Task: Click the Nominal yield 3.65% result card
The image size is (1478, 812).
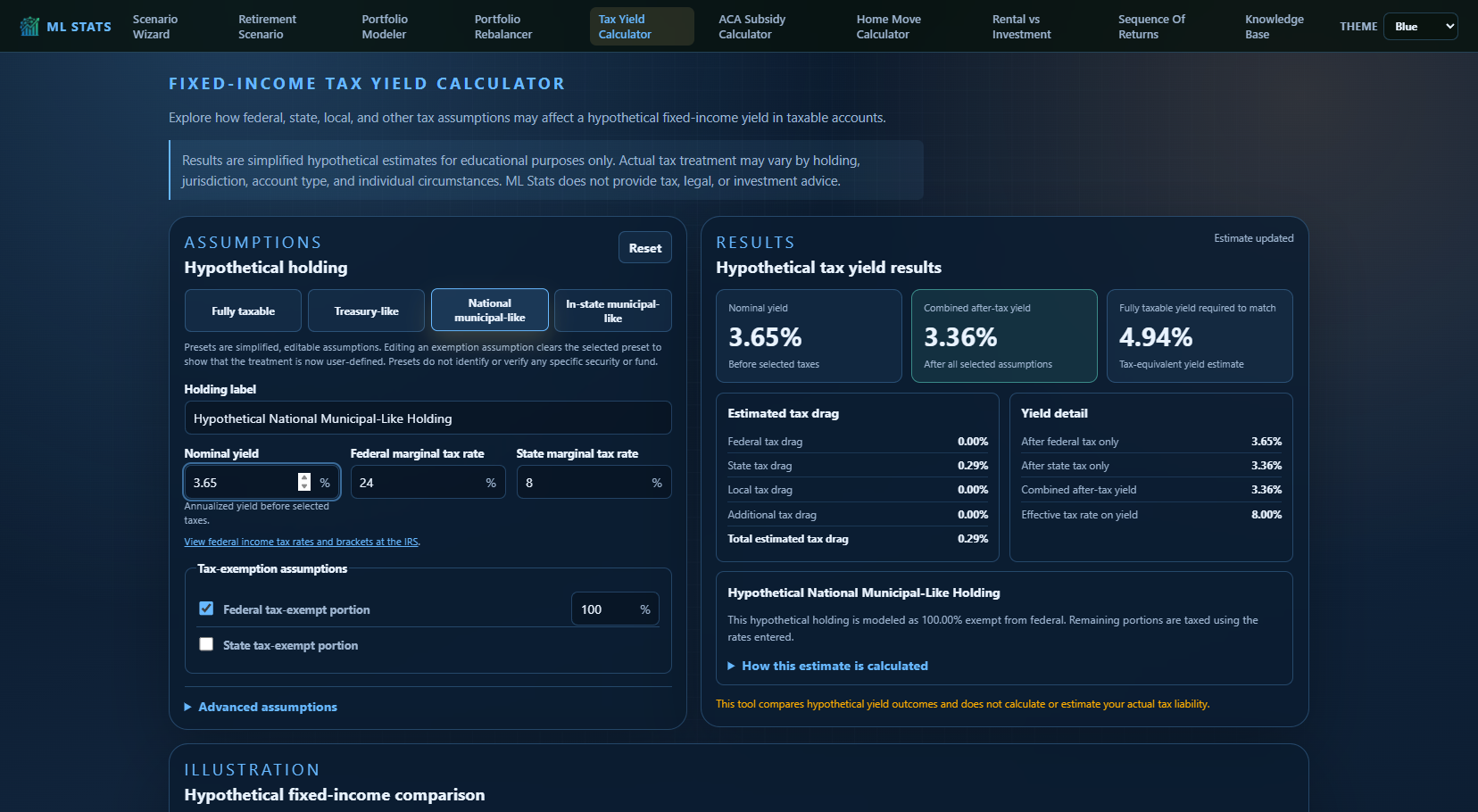Action: (x=809, y=336)
